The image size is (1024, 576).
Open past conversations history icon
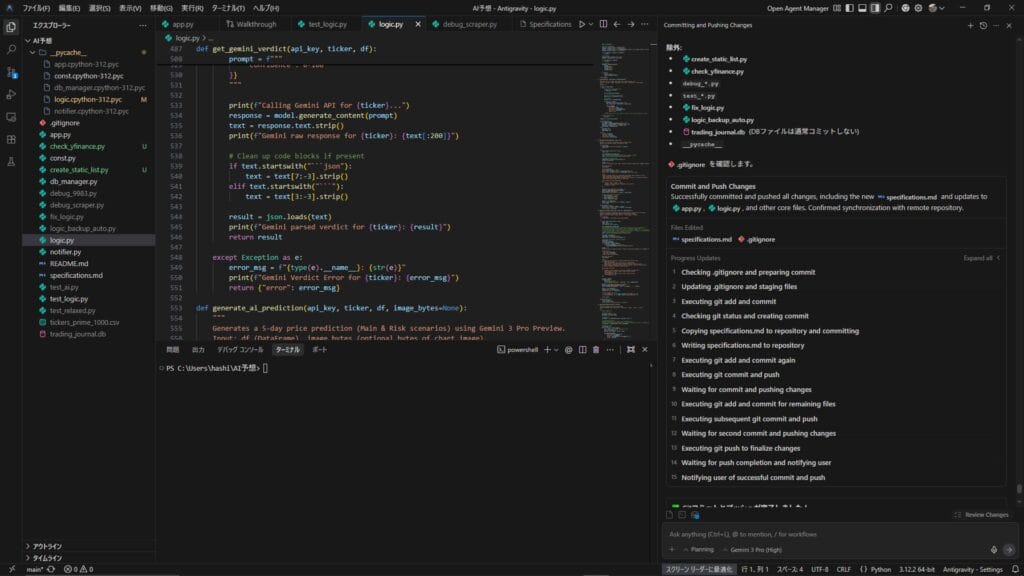(x=984, y=24)
